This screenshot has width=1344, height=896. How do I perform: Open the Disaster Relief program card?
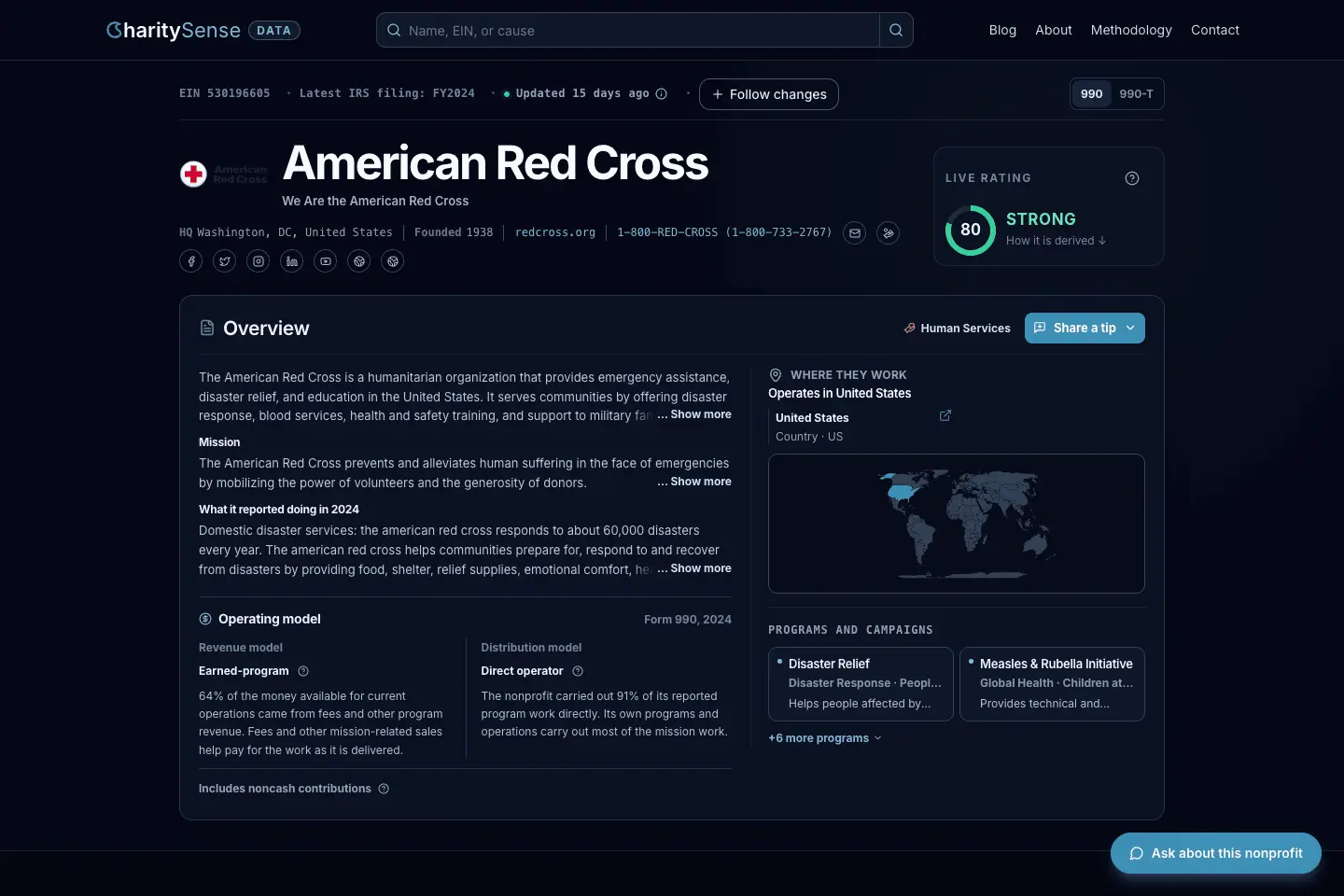[x=861, y=684]
